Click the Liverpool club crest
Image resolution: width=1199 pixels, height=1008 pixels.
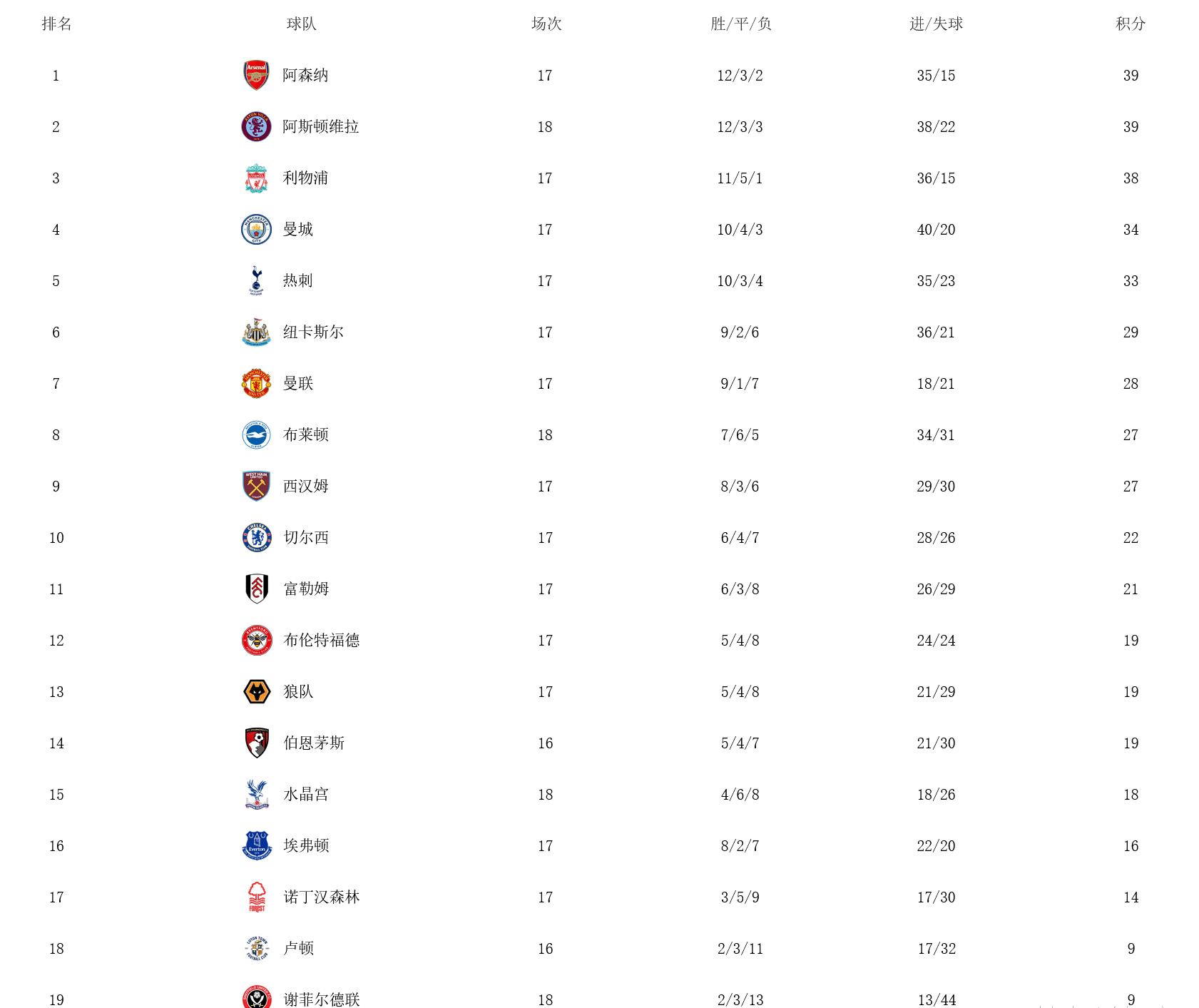click(256, 178)
